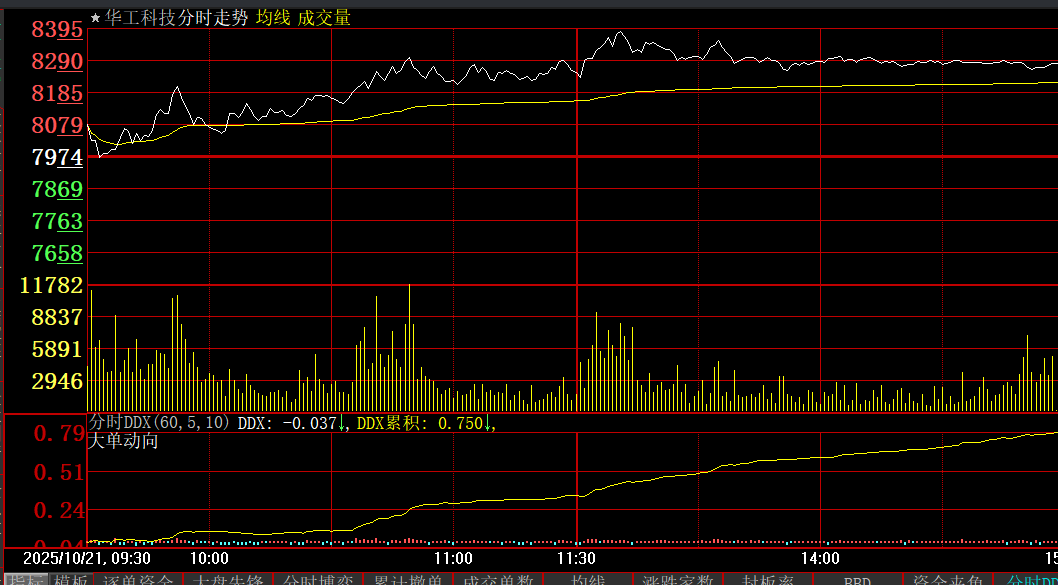
Task: Click the star icon before 华工科技
Action: 94,18
